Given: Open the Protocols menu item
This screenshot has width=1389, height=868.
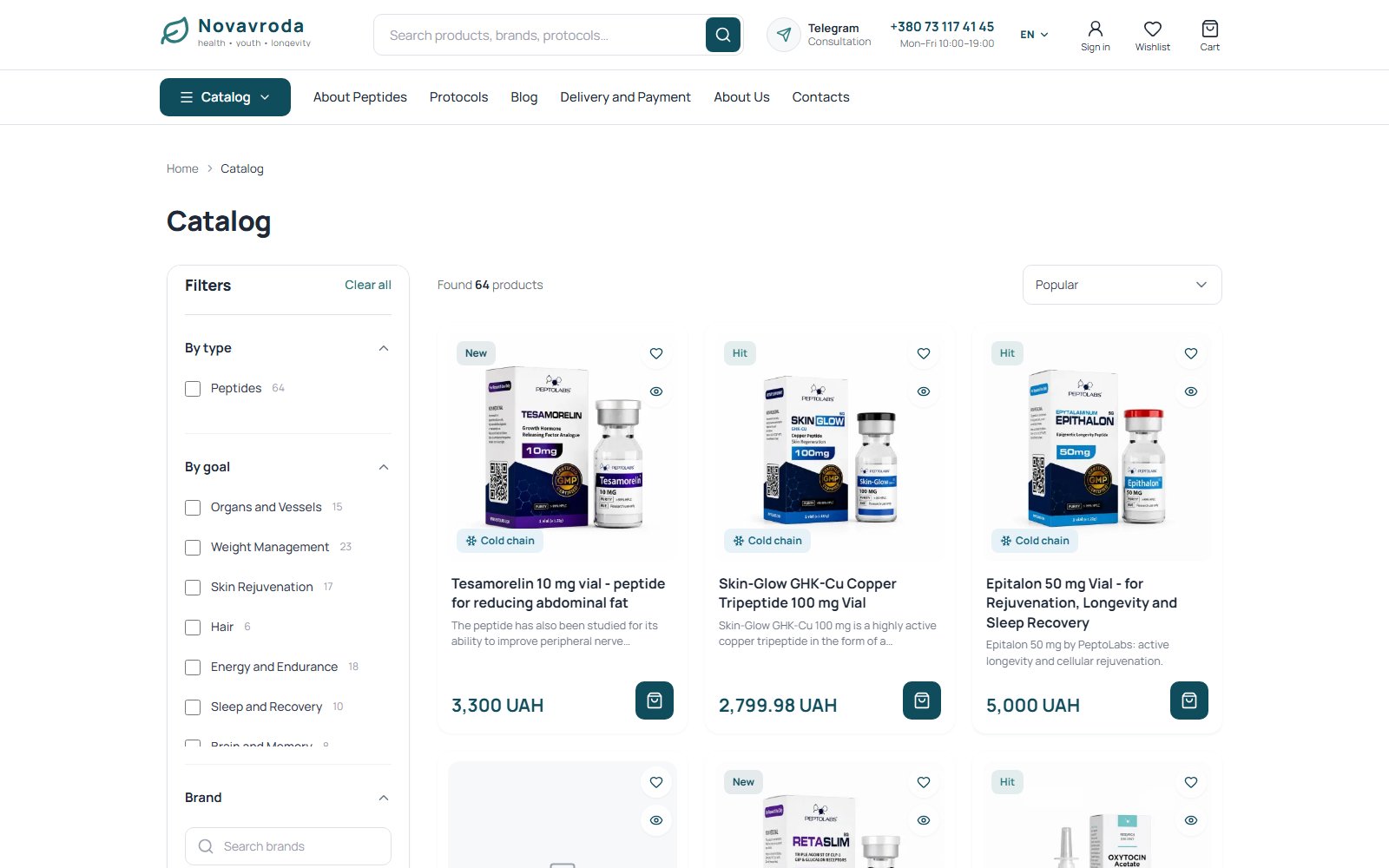Looking at the screenshot, I should pos(458,97).
